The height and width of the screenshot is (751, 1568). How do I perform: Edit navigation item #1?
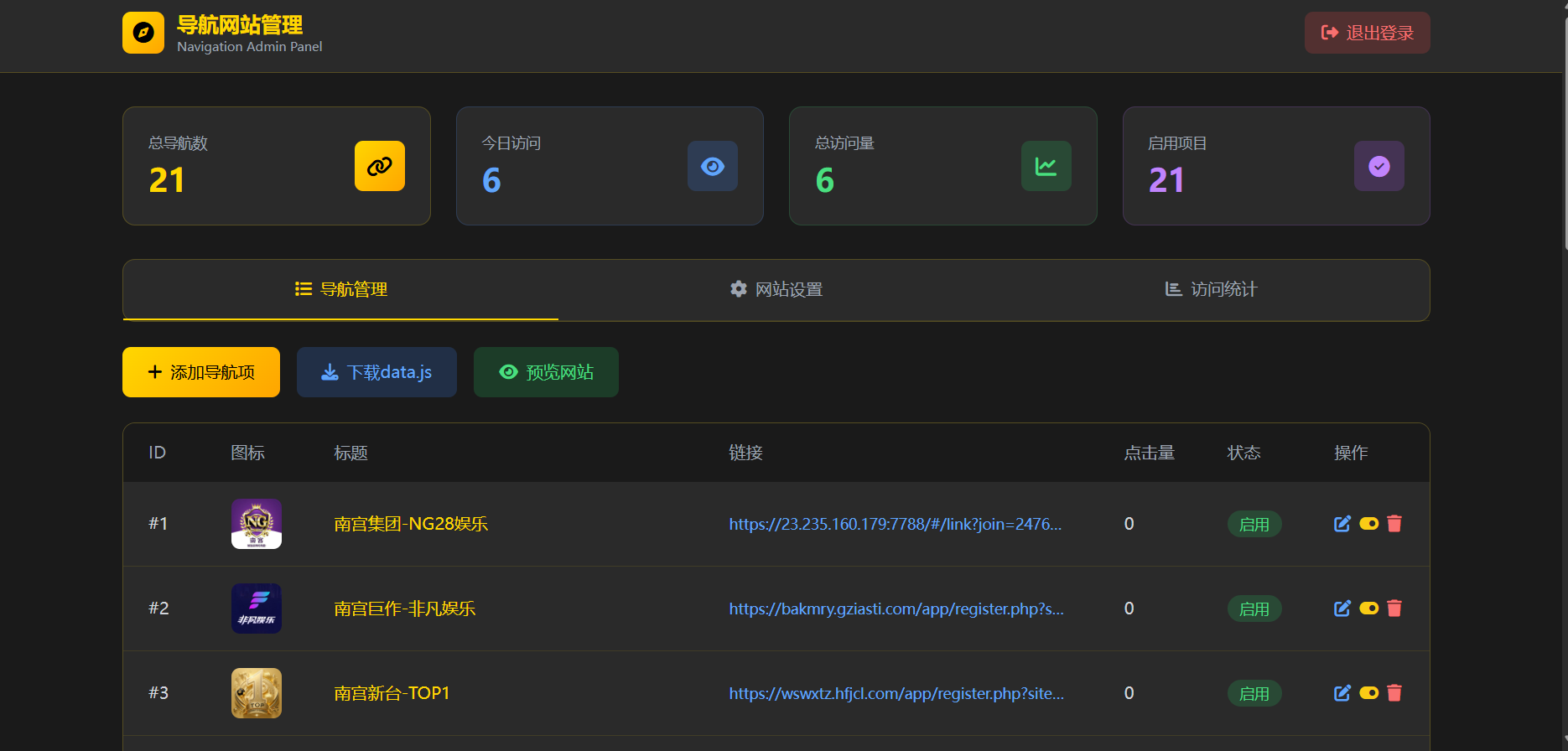tap(1342, 524)
